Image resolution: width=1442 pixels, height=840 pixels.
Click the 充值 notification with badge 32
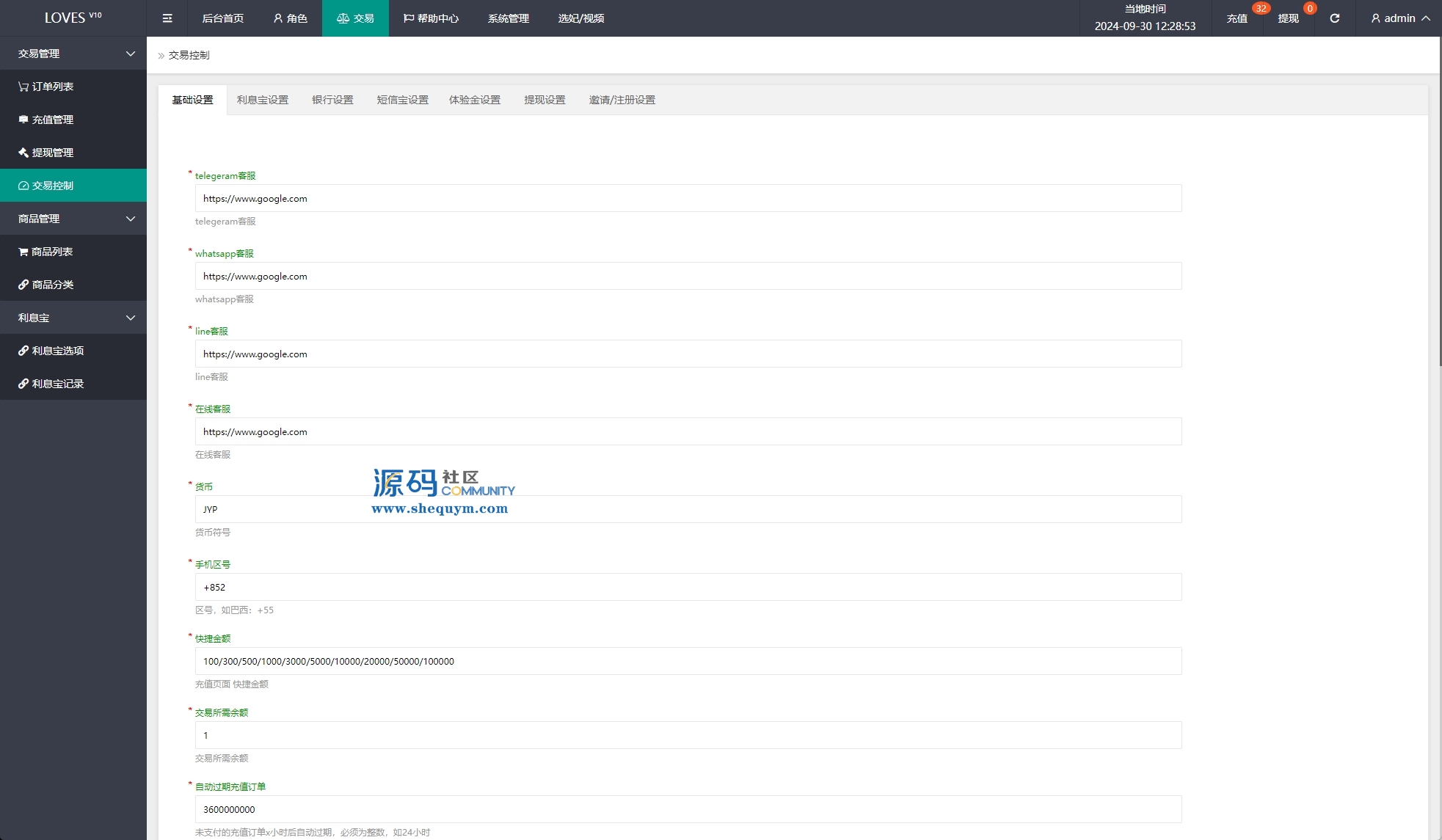1237,18
